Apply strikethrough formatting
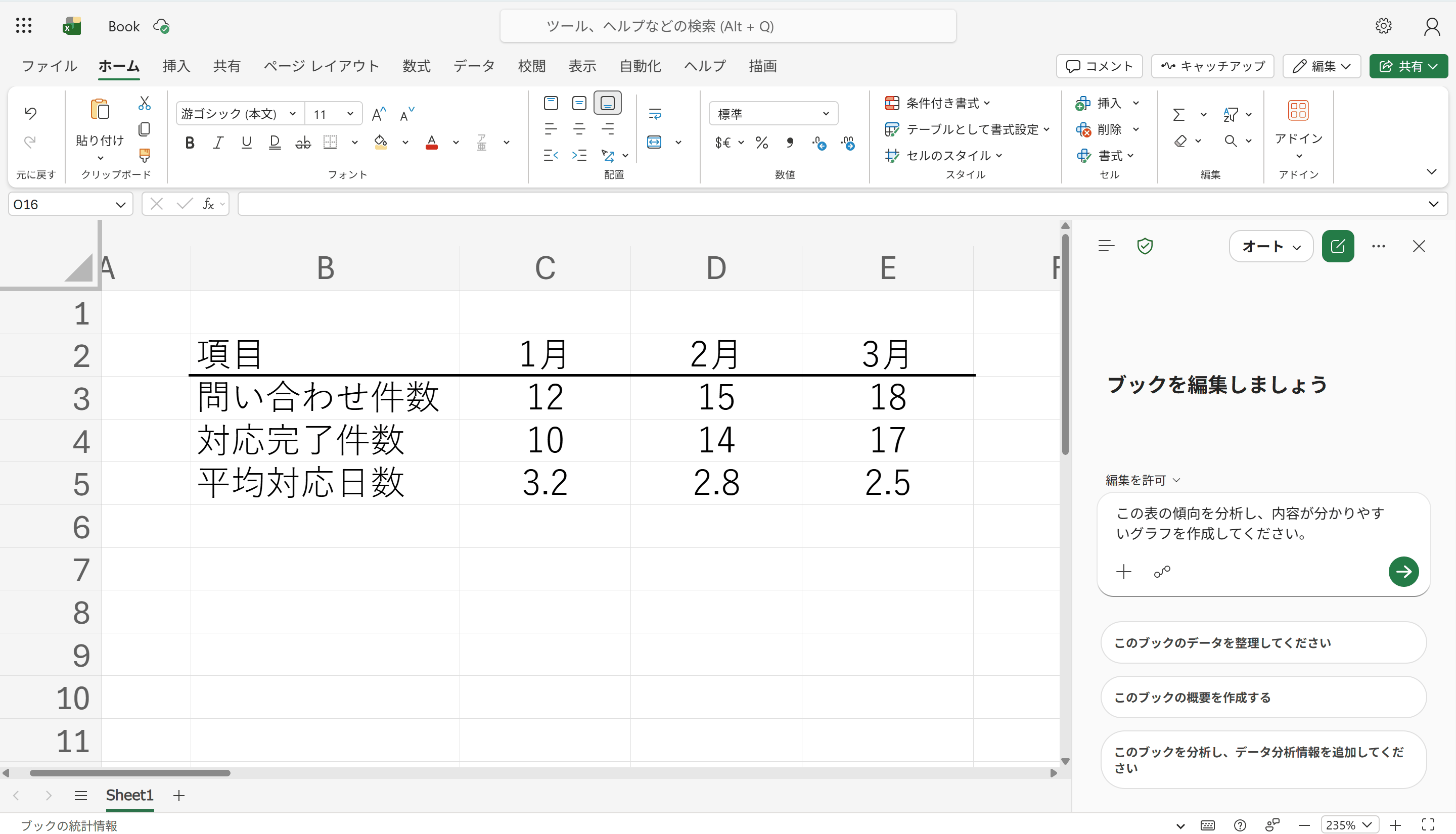This screenshot has width=1456, height=834. [x=303, y=142]
